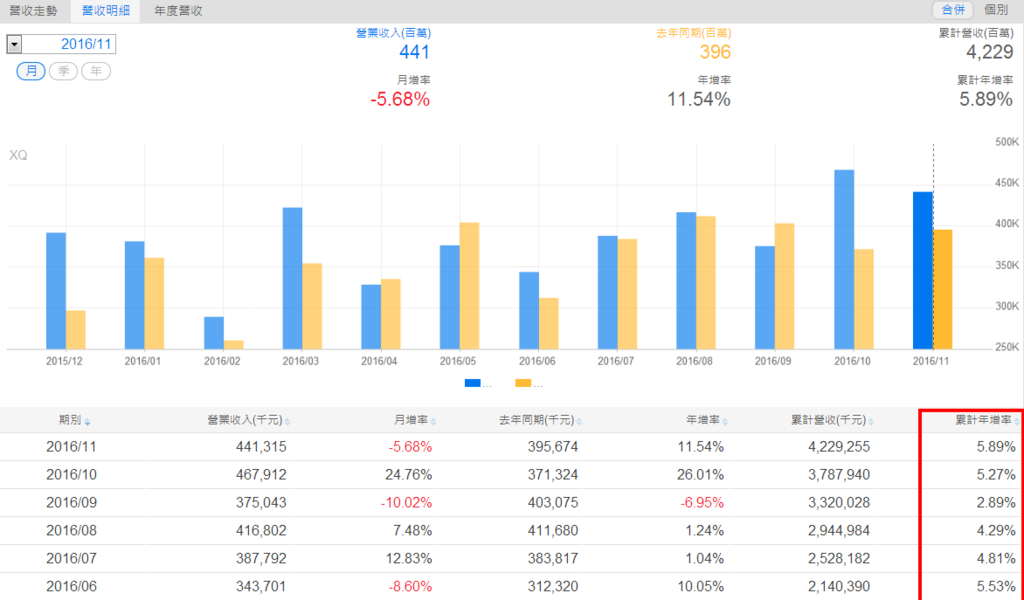Click the orange prior-year bar for 2015/12
1024x600 pixels.
coord(76,330)
